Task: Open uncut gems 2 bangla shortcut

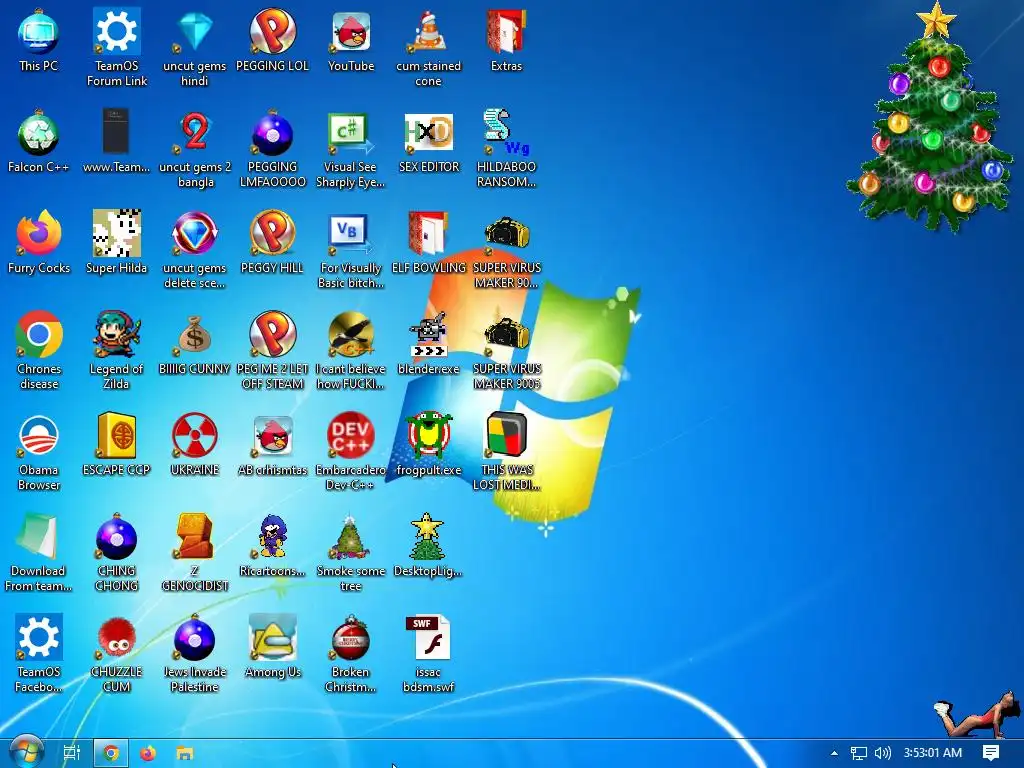Action: [195, 149]
